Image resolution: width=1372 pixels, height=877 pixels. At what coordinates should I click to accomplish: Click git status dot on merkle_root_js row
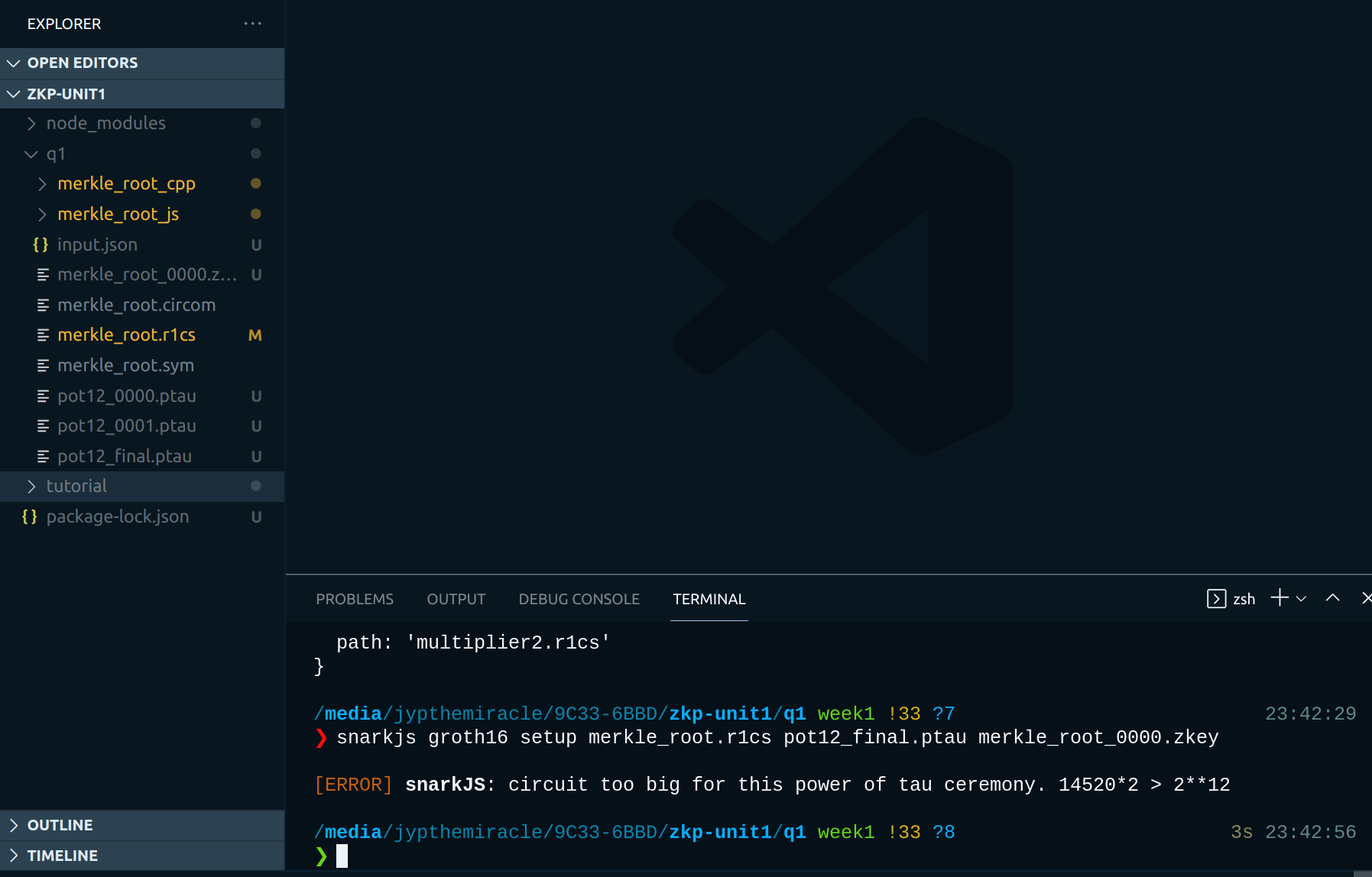pyautogui.click(x=256, y=214)
